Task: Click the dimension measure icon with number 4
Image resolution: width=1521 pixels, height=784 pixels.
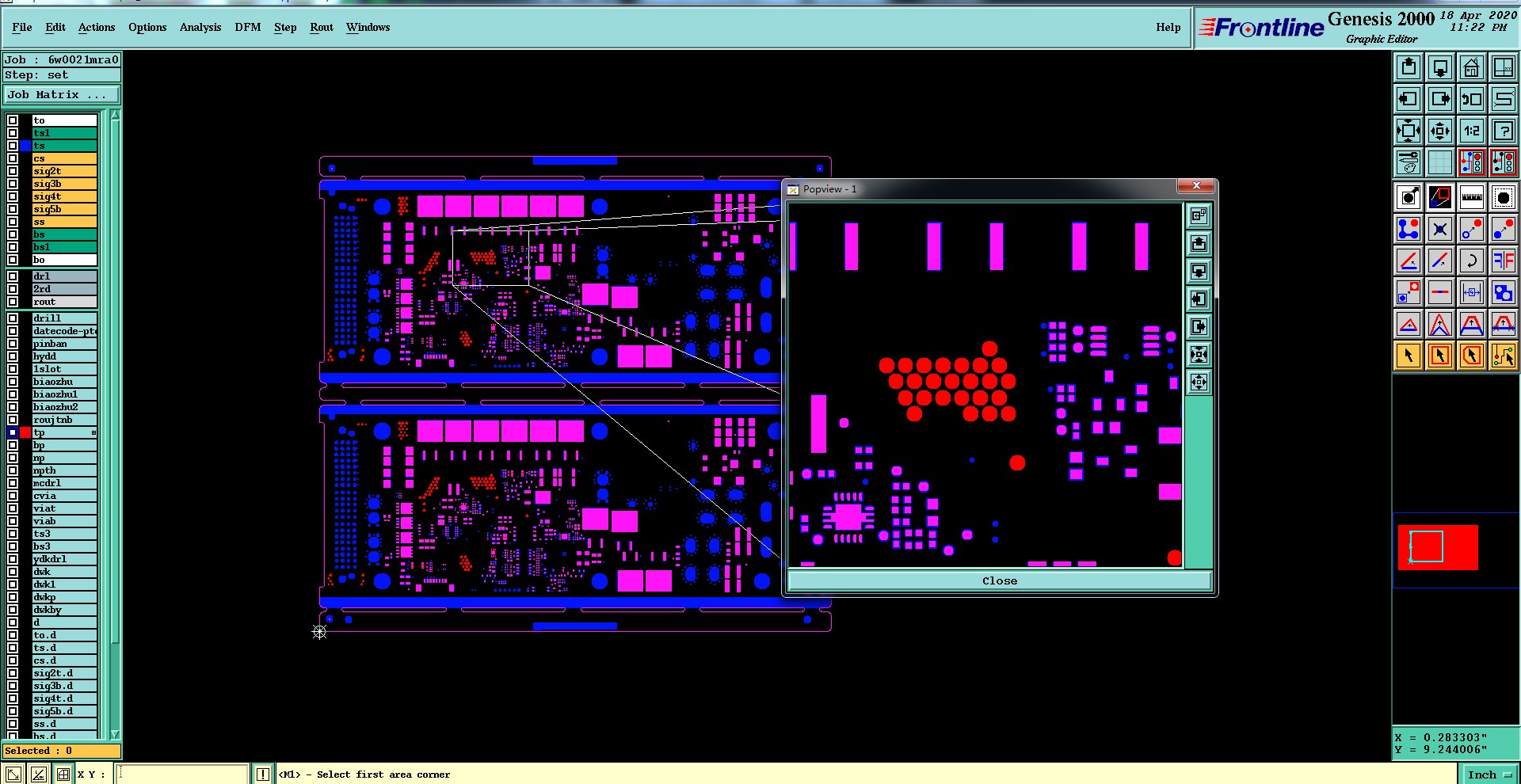Action: pyautogui.click(x=1471, y=292)
